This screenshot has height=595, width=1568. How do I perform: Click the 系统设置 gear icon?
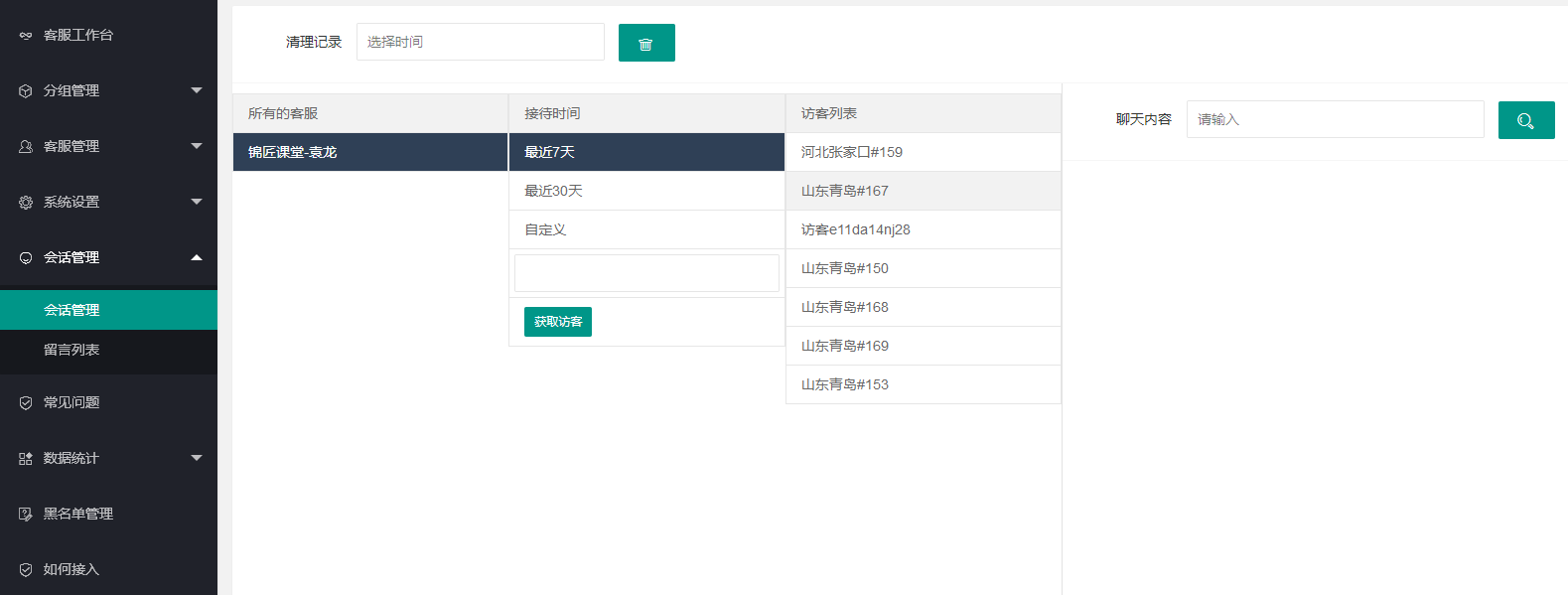[26, 203]
